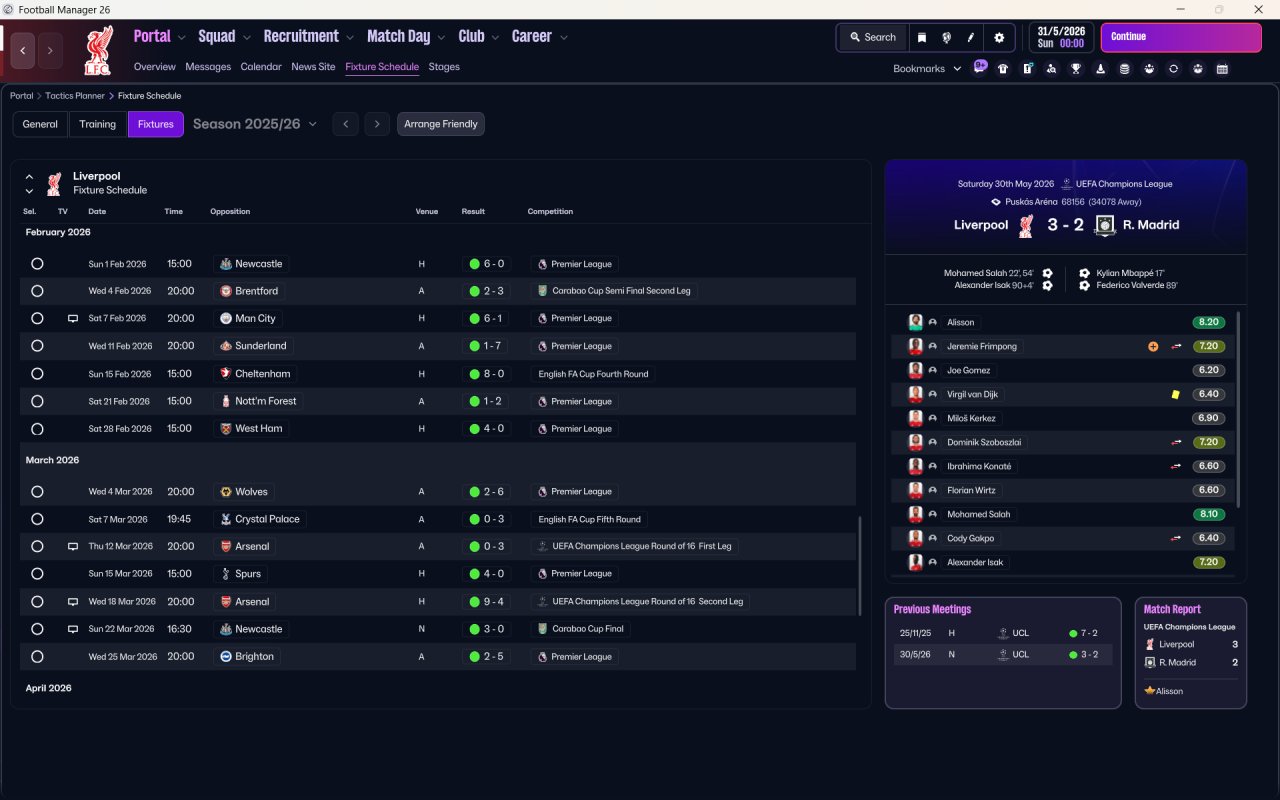The image size is (1280, 800).
Task: Expand the Match Day menu chevron
Action: click(x=442, y=38)
